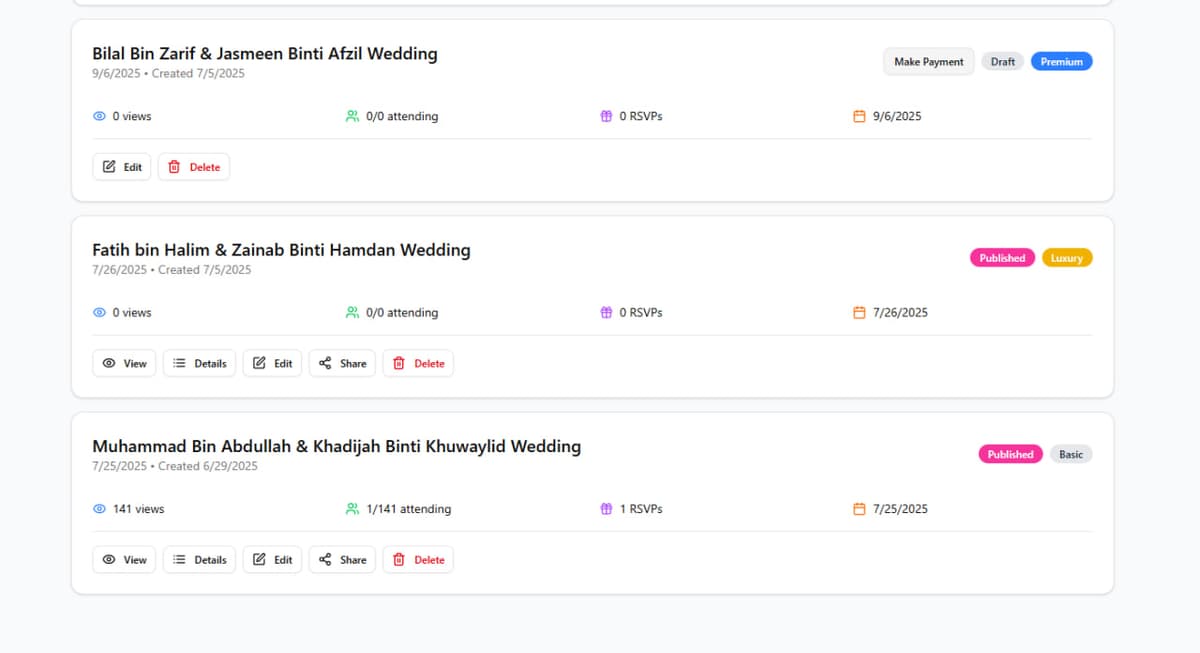The width and height of the screenshot is (1200, 653).
Task: View the Muhammad Bin Abdullah wedding
Action: coord(125,560)
